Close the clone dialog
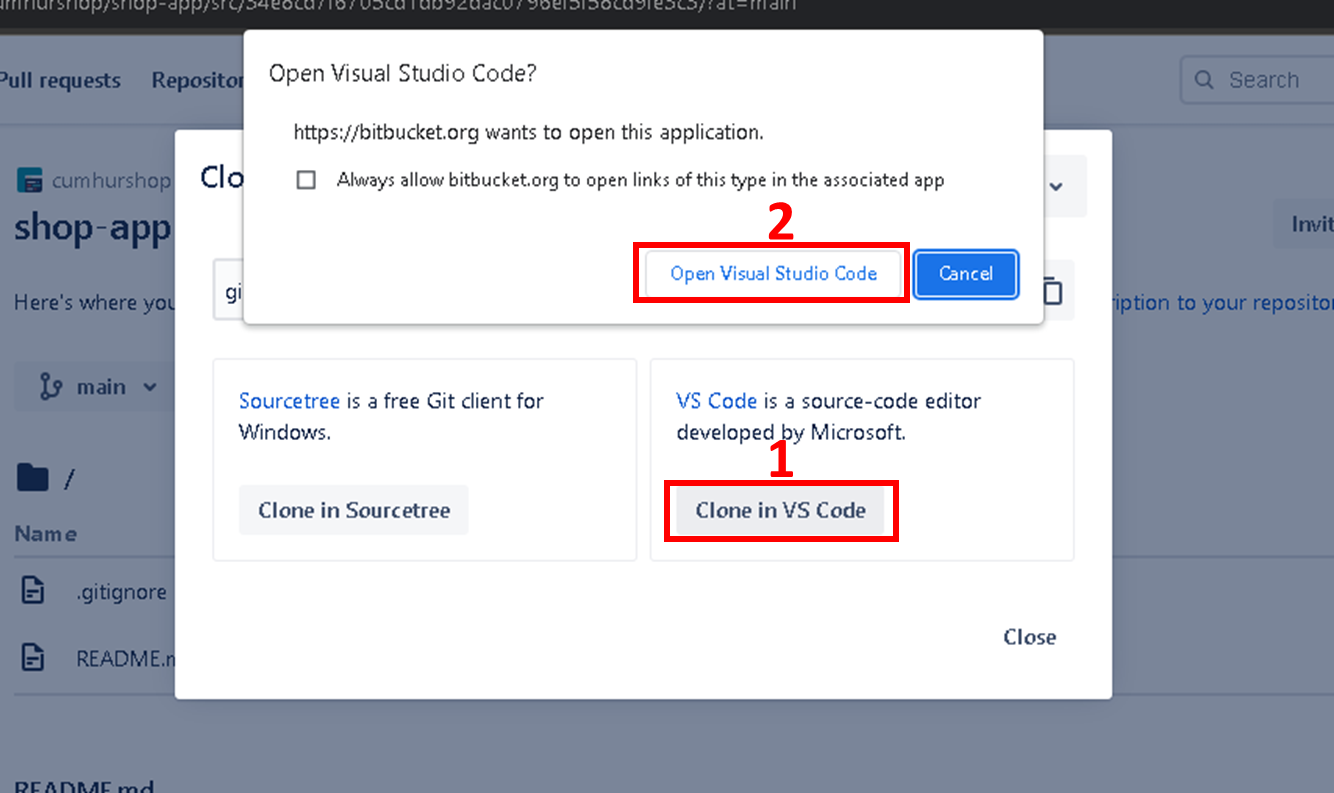 point(1030,637)
